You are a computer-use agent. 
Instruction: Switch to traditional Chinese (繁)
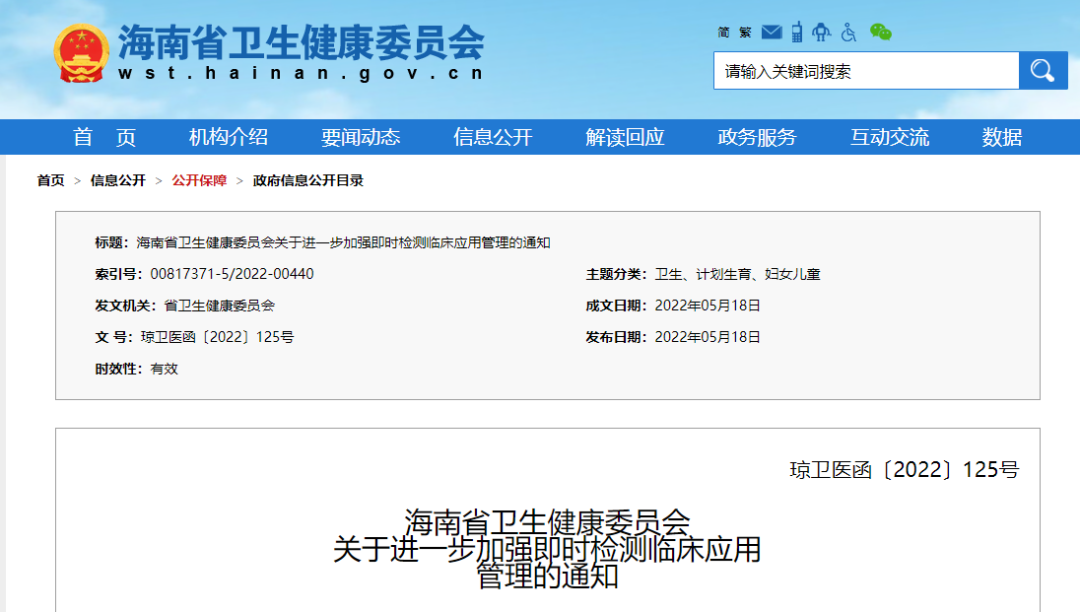(745, 33)
